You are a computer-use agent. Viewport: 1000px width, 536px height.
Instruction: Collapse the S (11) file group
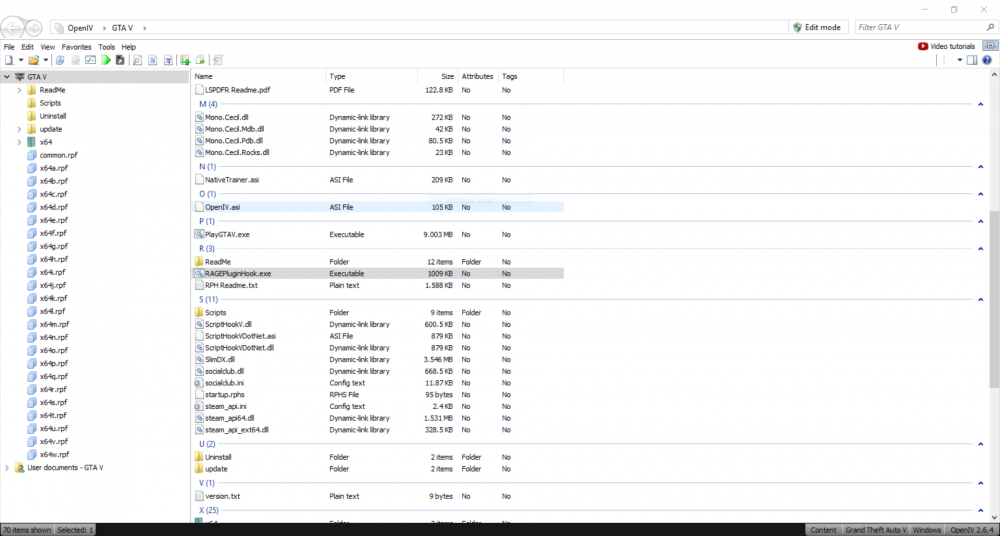click(980, 299)
